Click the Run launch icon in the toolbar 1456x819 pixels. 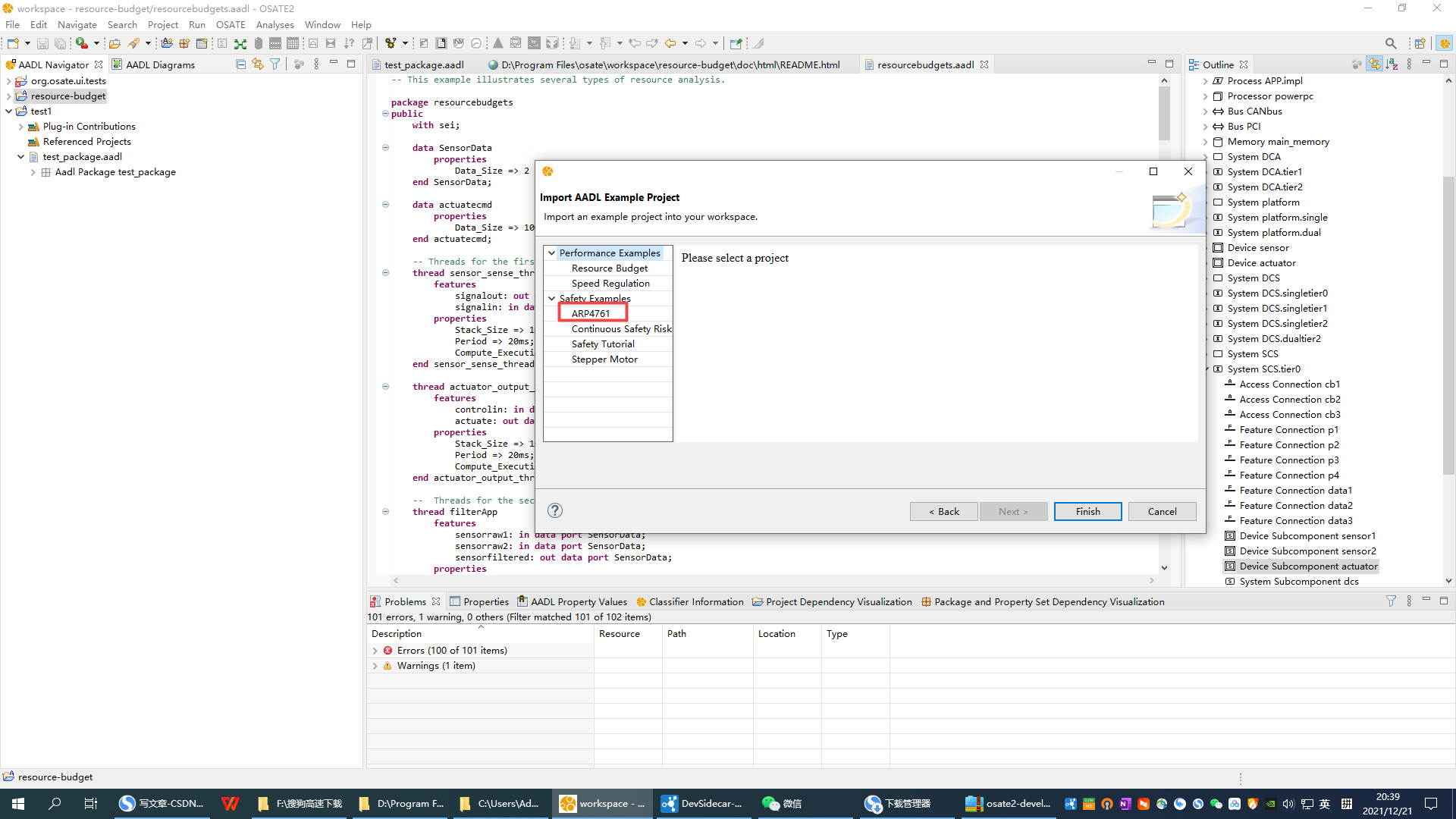[x=82, y=43]
